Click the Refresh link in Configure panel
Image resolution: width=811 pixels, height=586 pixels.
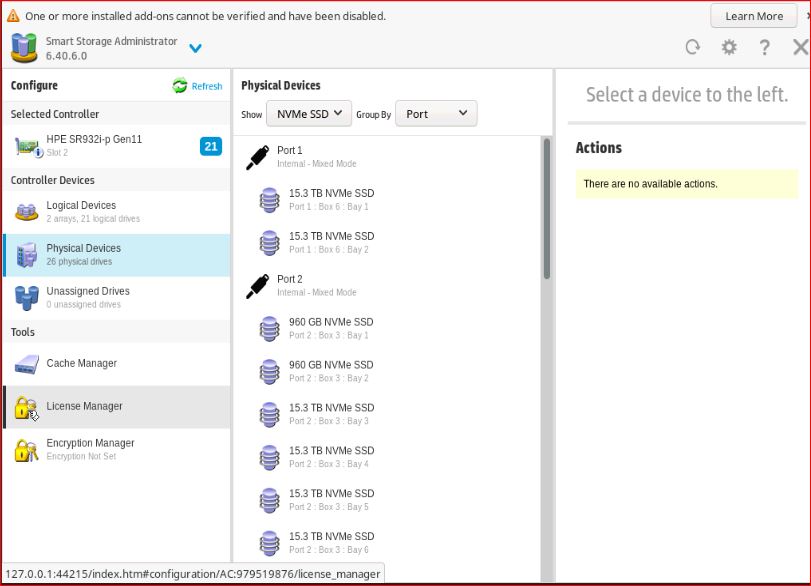tap(198, 86)
